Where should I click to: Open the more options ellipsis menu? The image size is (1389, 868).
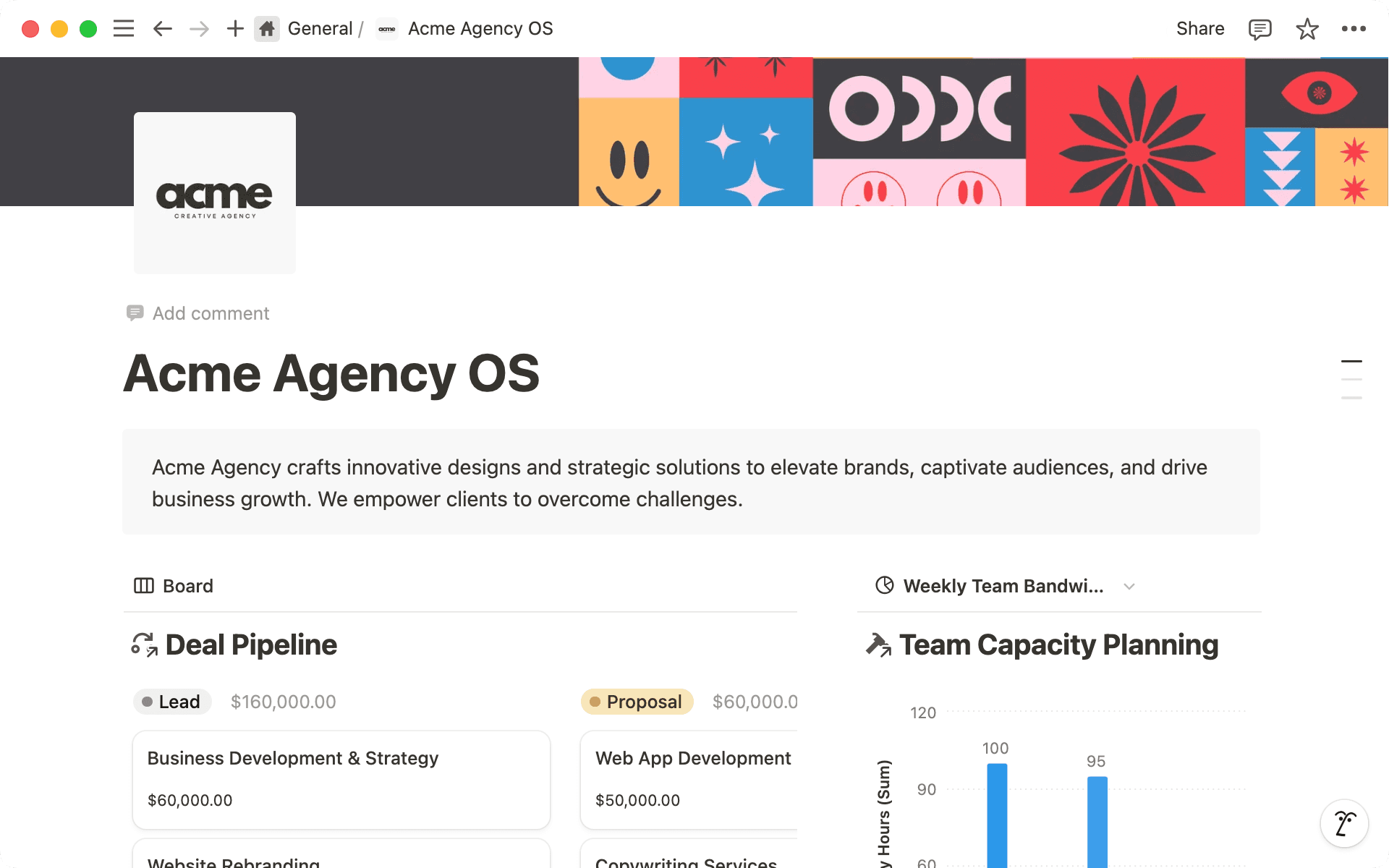[1354, 28]
